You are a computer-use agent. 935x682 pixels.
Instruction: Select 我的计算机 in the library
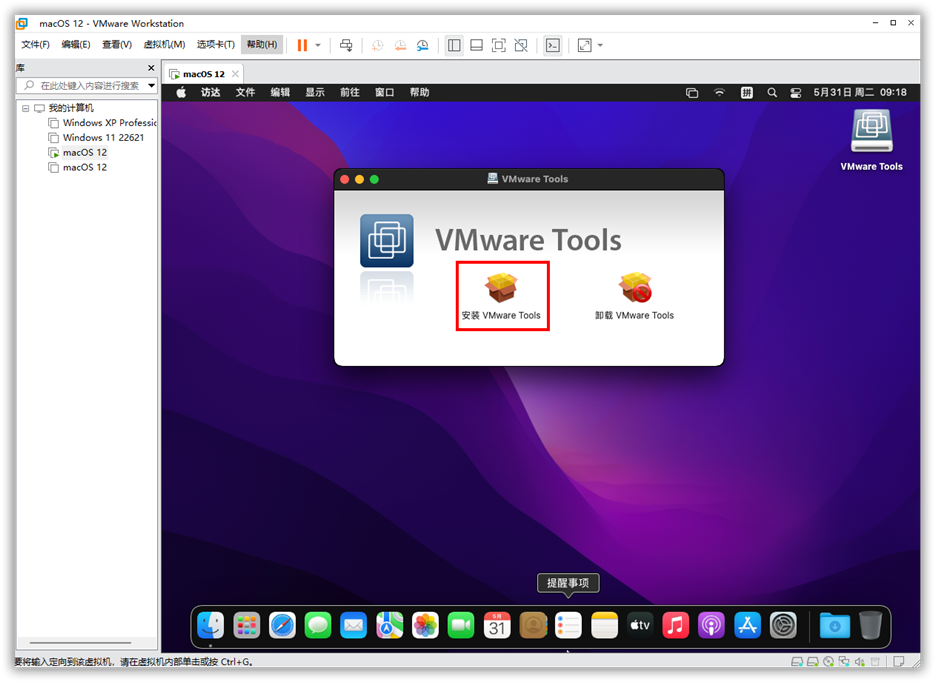point(70,108)
